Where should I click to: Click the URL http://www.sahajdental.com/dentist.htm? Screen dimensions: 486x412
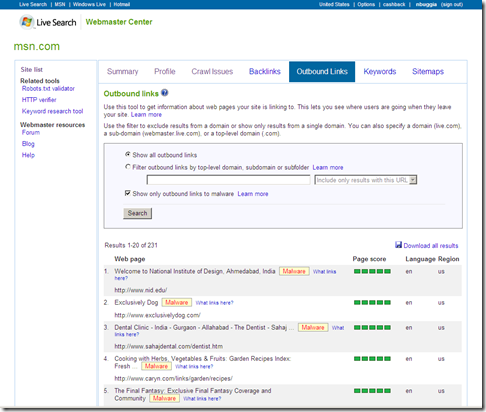point(169,346)
